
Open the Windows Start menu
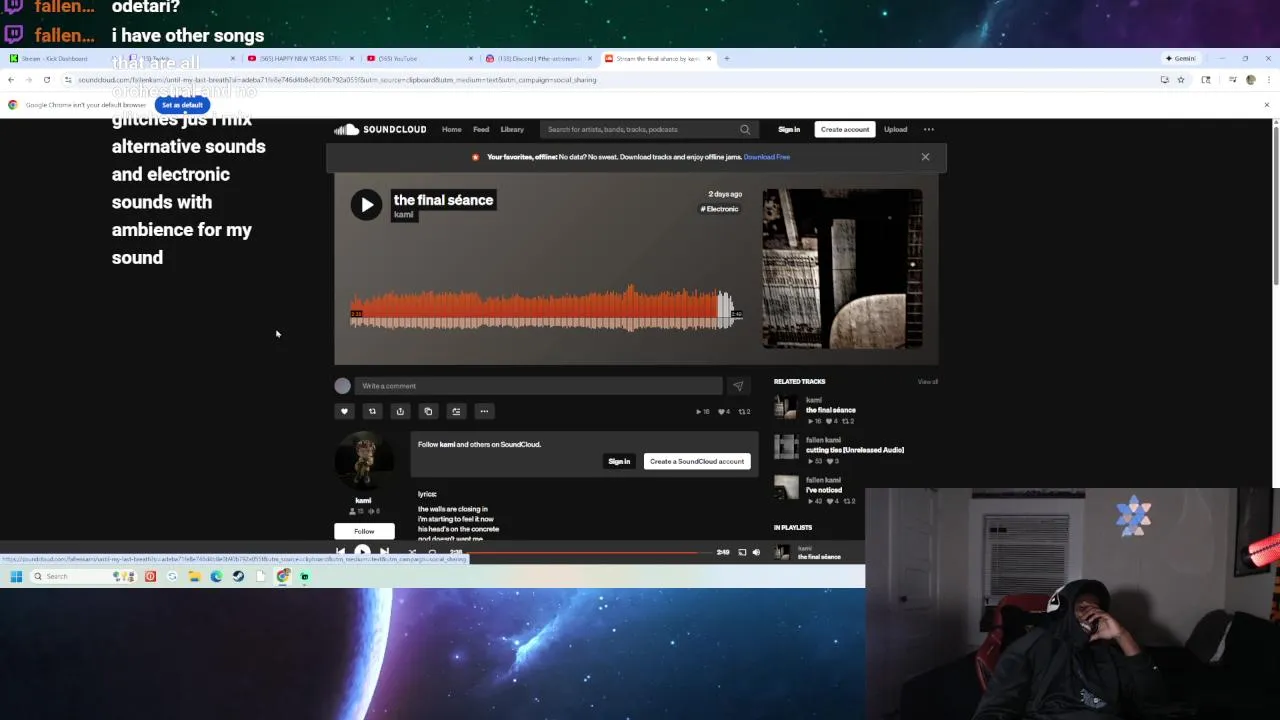pos(16,576)
